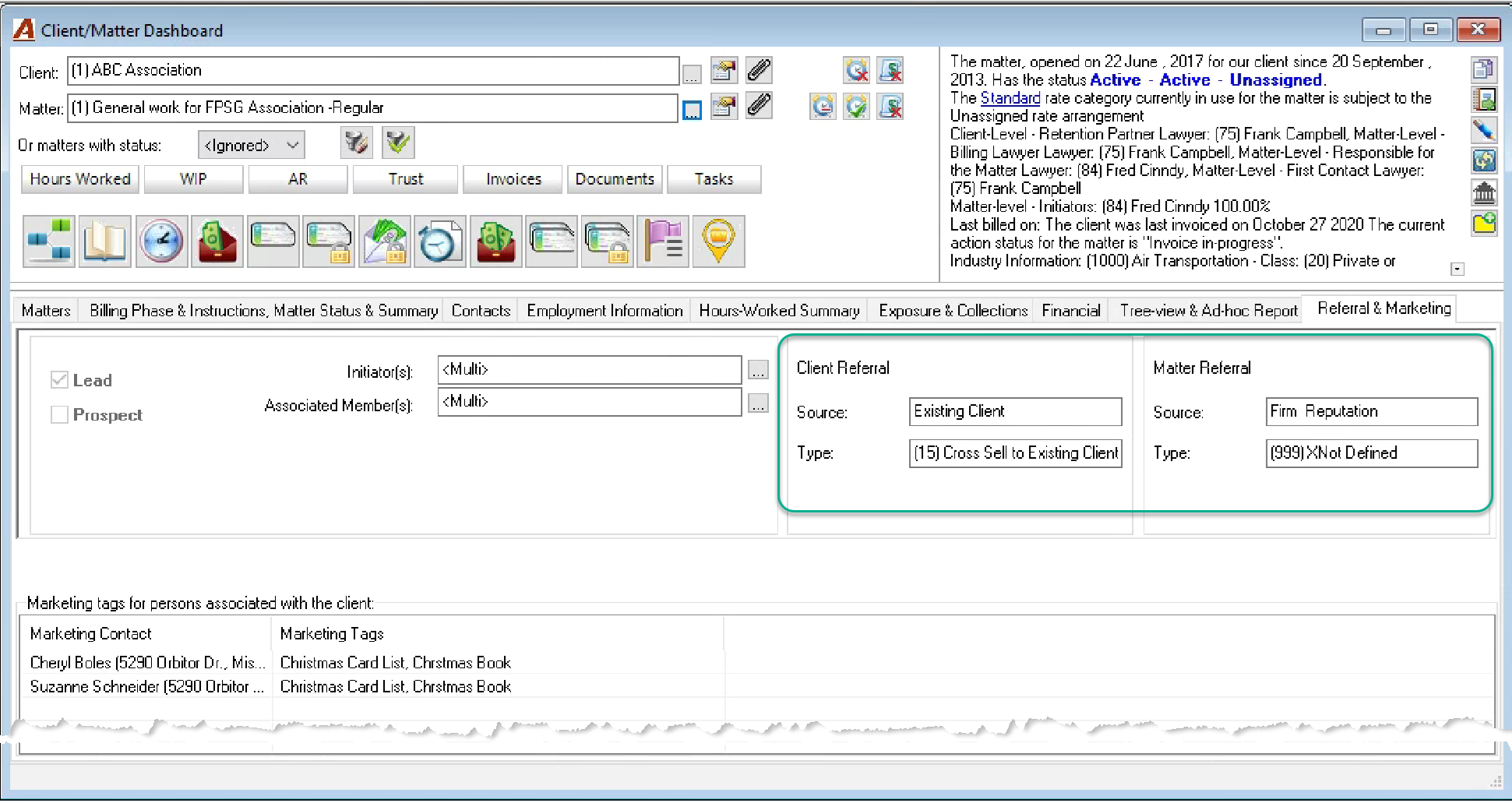Click the Trust button

click(405, 179)
